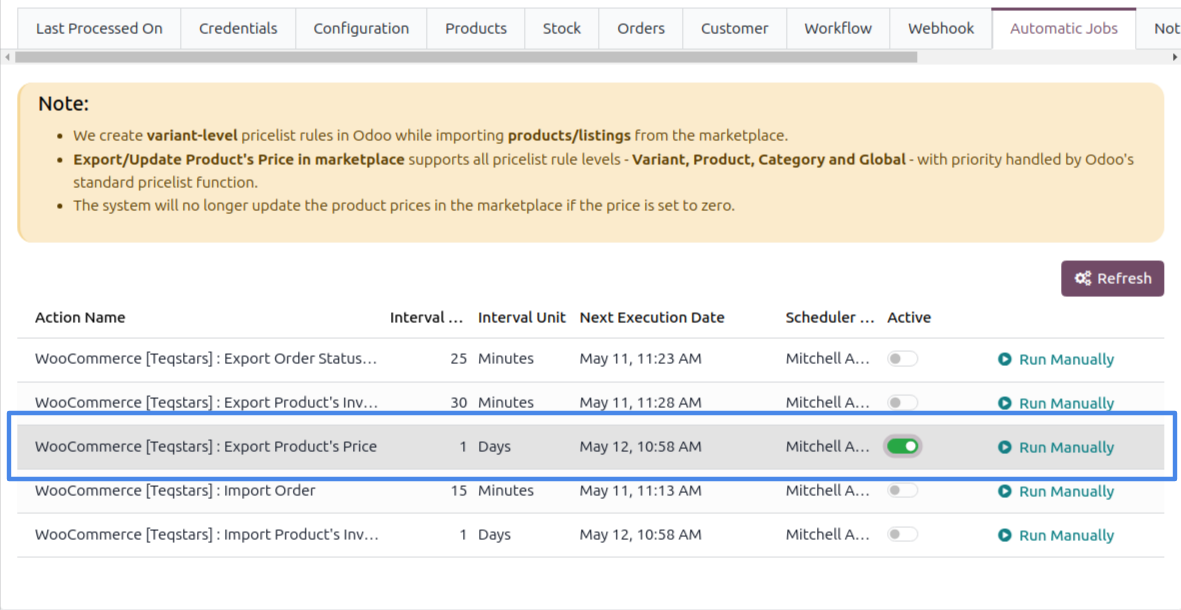
Task: Click interval value 15 in Import Order row
Action: 459,490
